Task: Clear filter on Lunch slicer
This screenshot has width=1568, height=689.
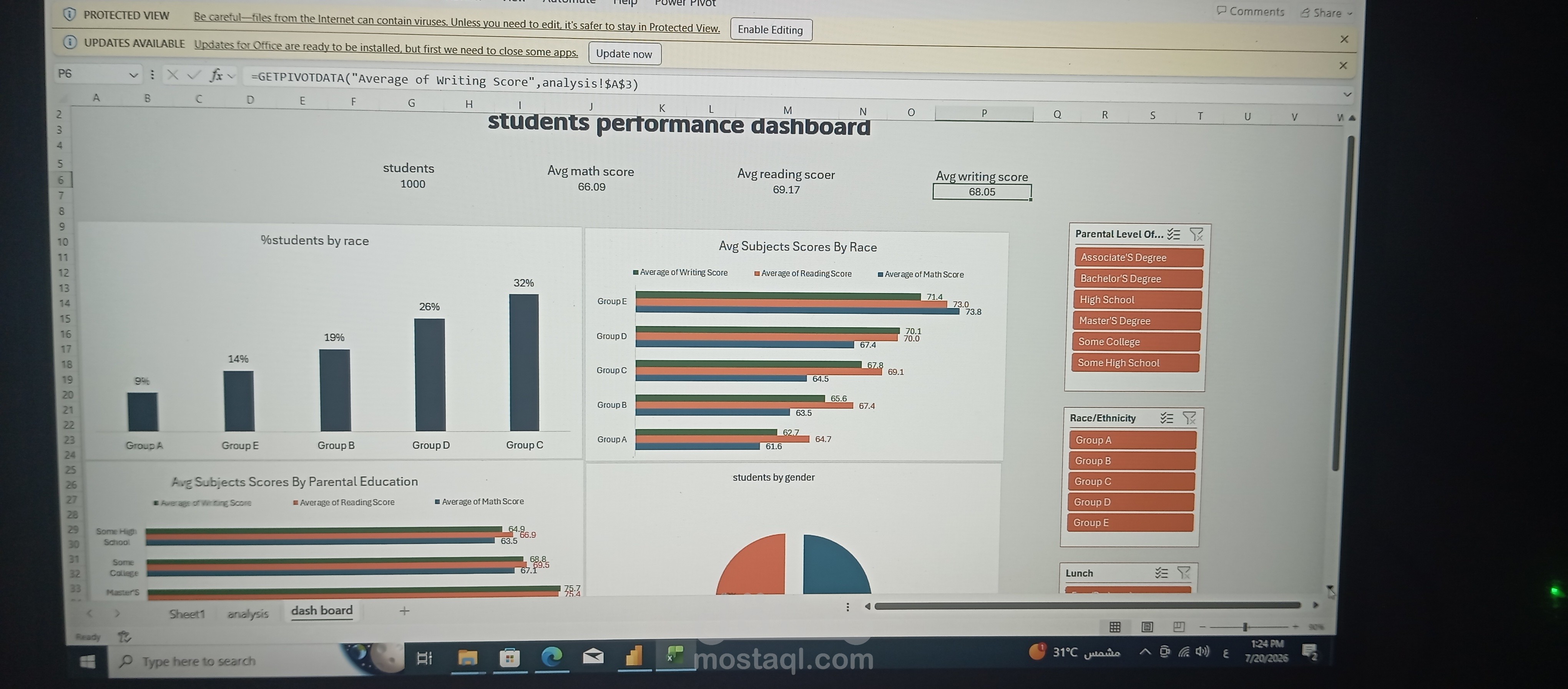Action: [1184, 573]
